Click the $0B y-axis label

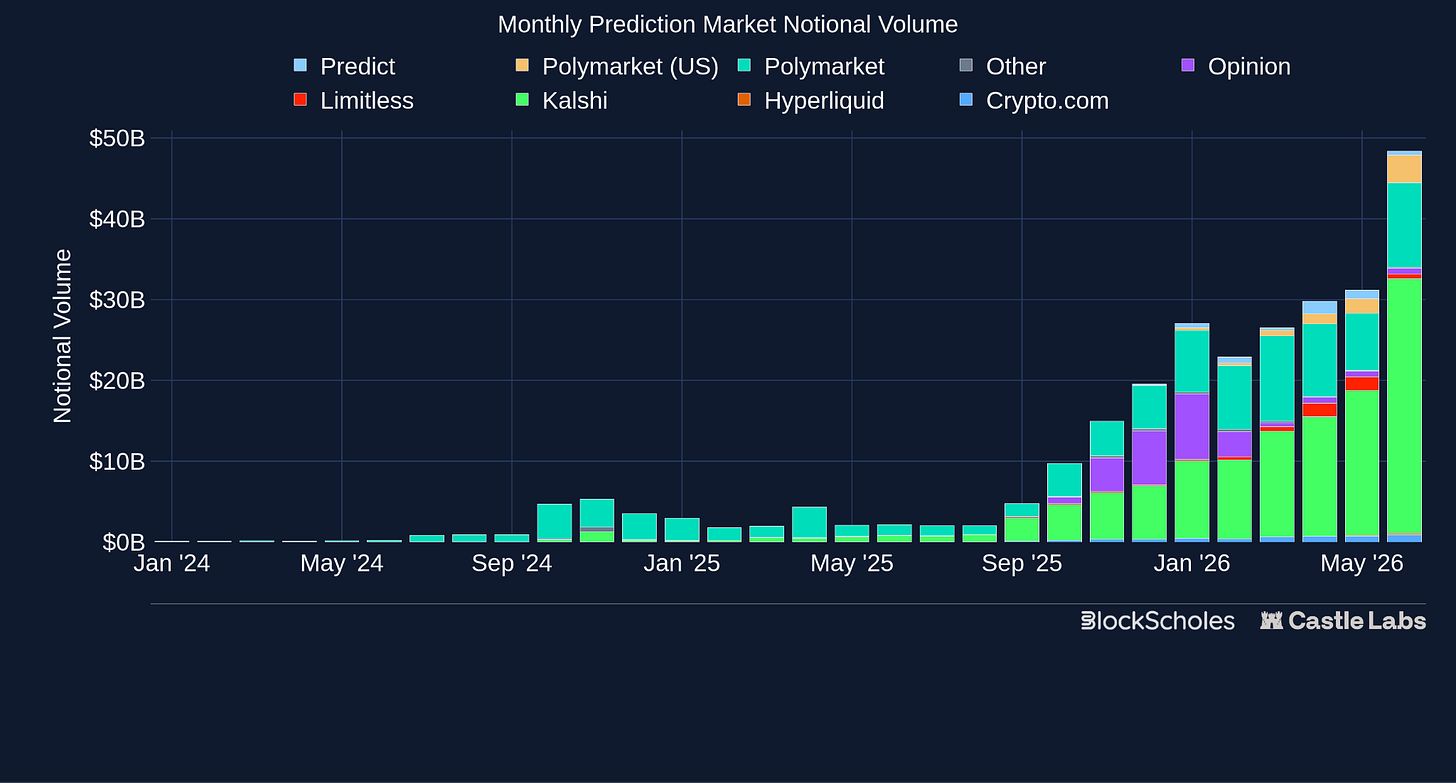[124, 542]
